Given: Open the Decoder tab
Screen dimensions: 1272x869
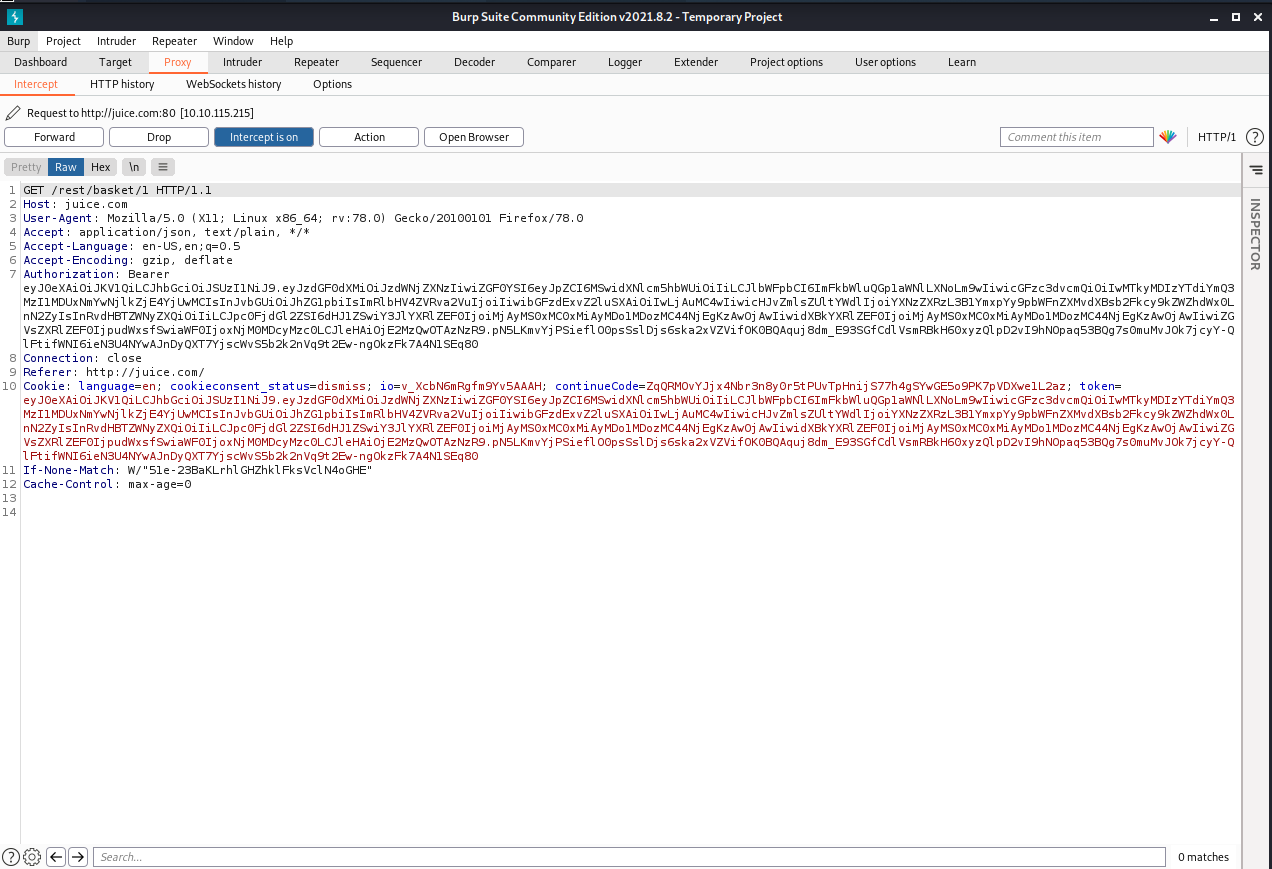Looking at the screenshot, I should [x=474, y=62].
